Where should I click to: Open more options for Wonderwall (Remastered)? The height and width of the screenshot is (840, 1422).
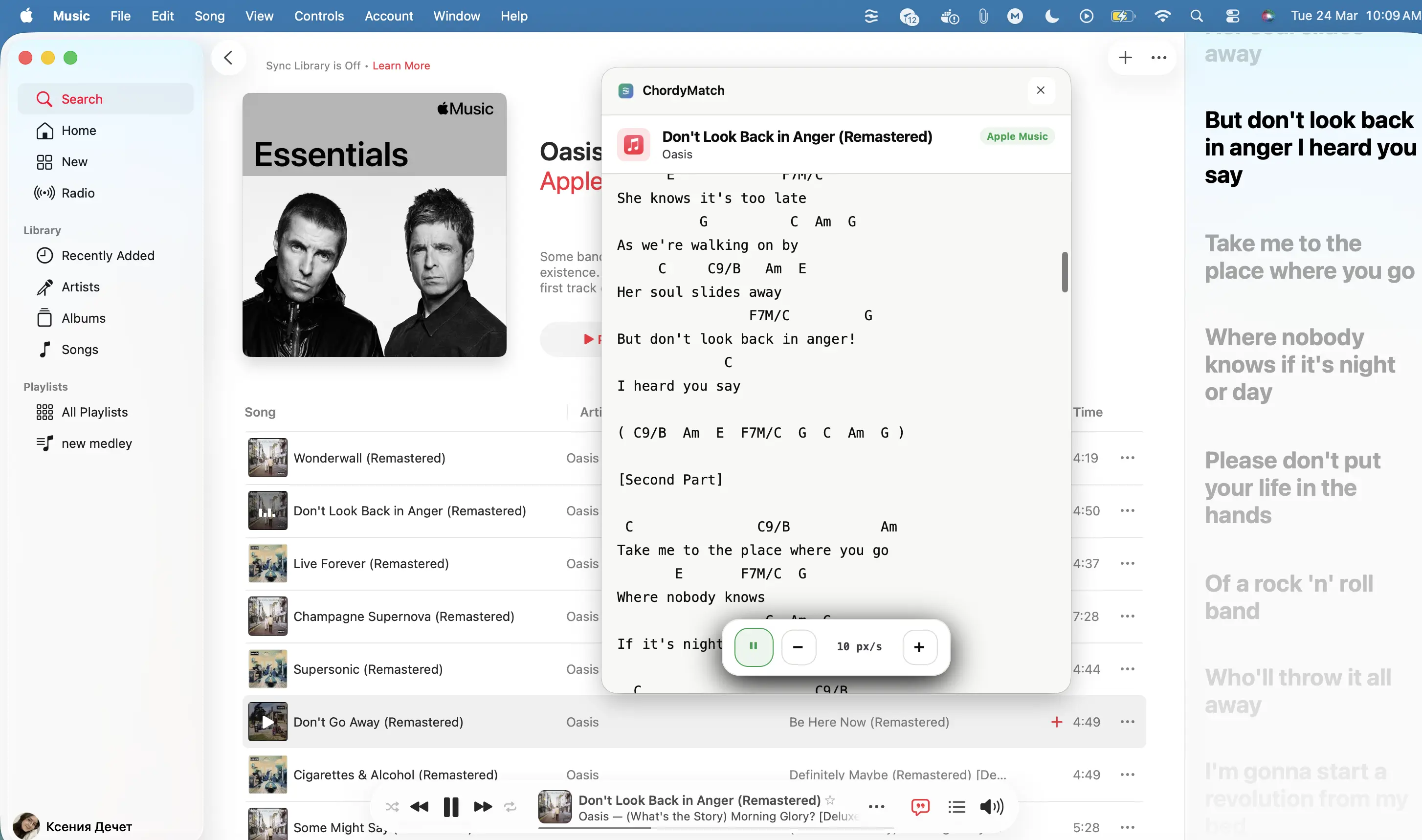click(1127, 457)
